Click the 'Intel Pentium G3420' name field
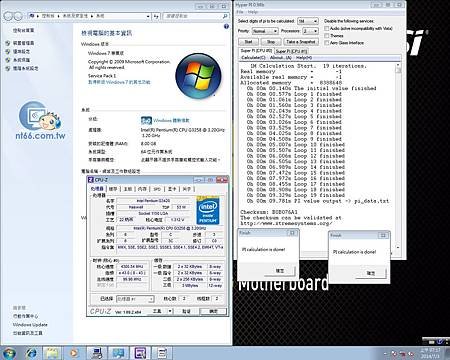Screen dimensions: 450x360 tap(153, 201)
